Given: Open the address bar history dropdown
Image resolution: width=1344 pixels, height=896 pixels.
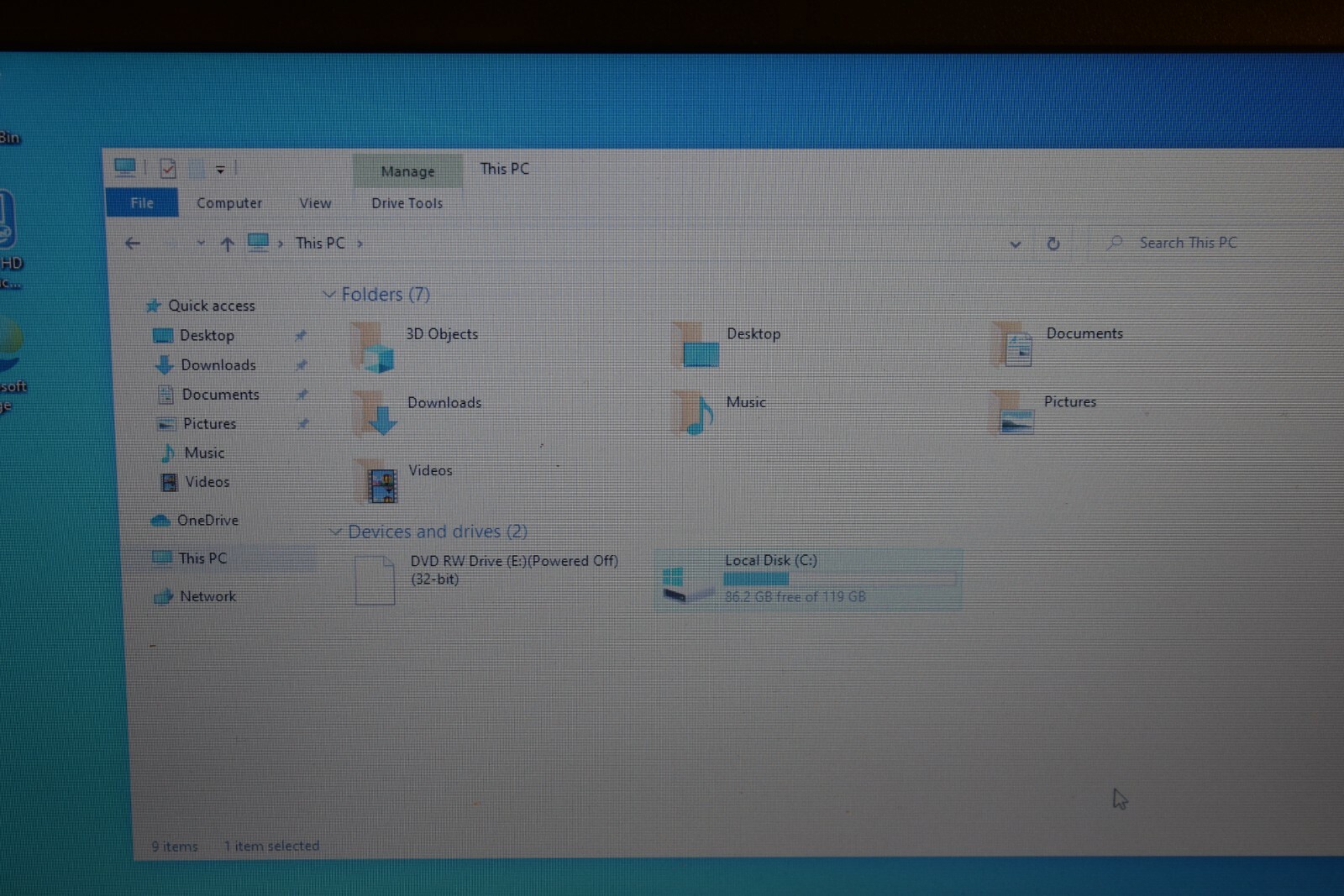Looking at the screenshot, I should point(1015,244).
